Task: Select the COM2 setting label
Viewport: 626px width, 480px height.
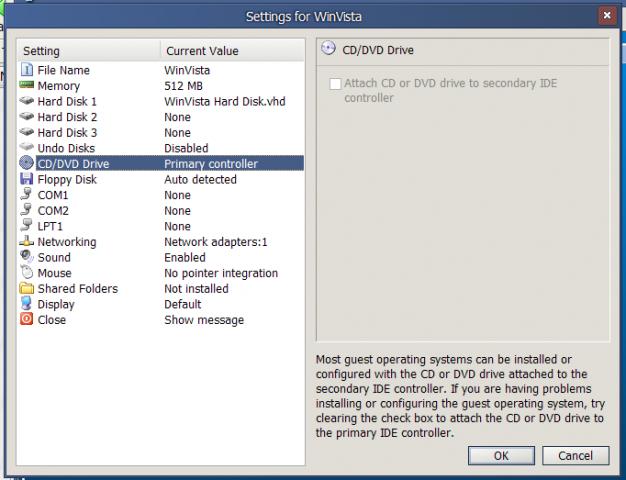Action: point(53,210)
